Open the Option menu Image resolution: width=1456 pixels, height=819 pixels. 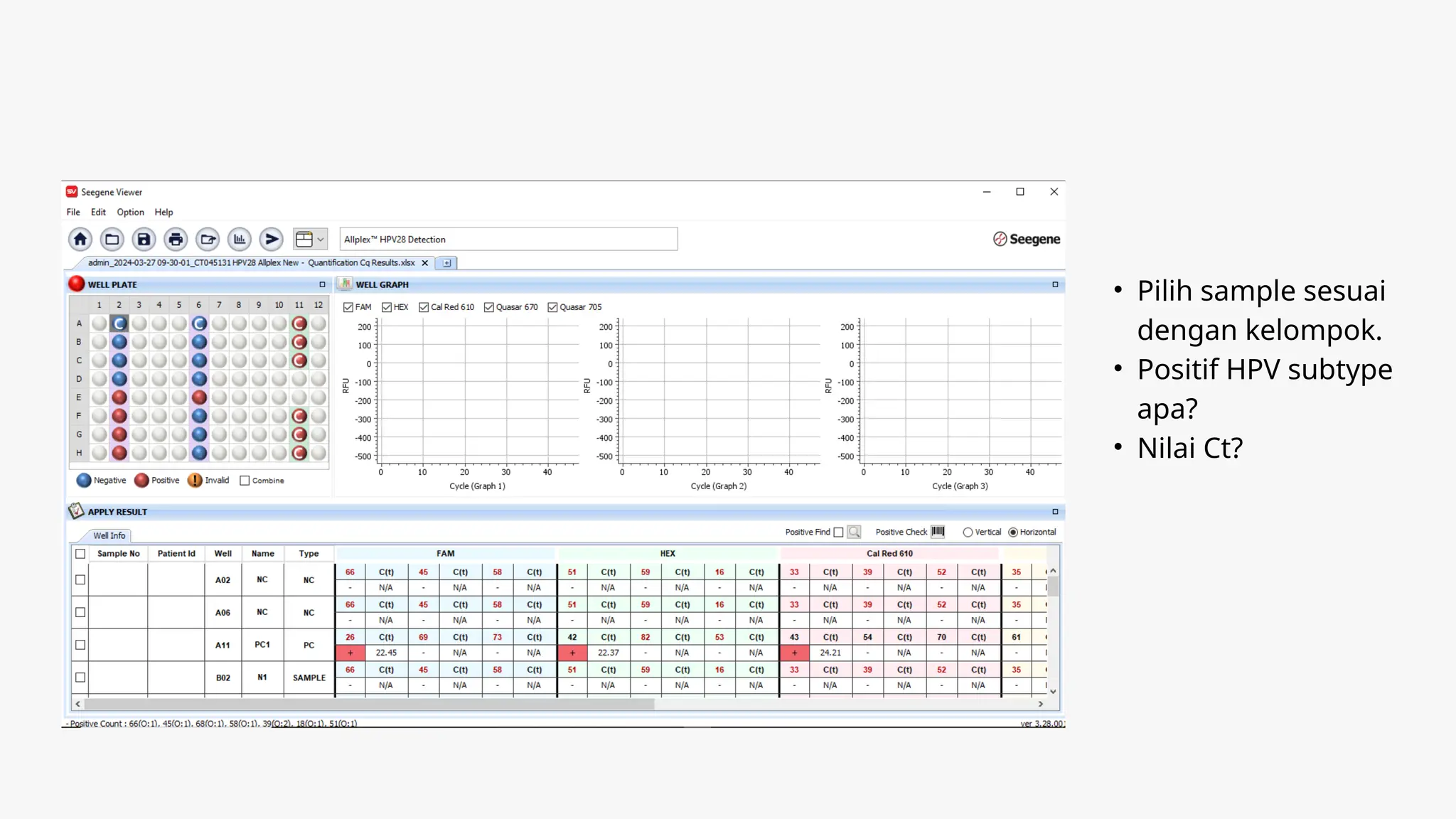[x=130, y=212]
